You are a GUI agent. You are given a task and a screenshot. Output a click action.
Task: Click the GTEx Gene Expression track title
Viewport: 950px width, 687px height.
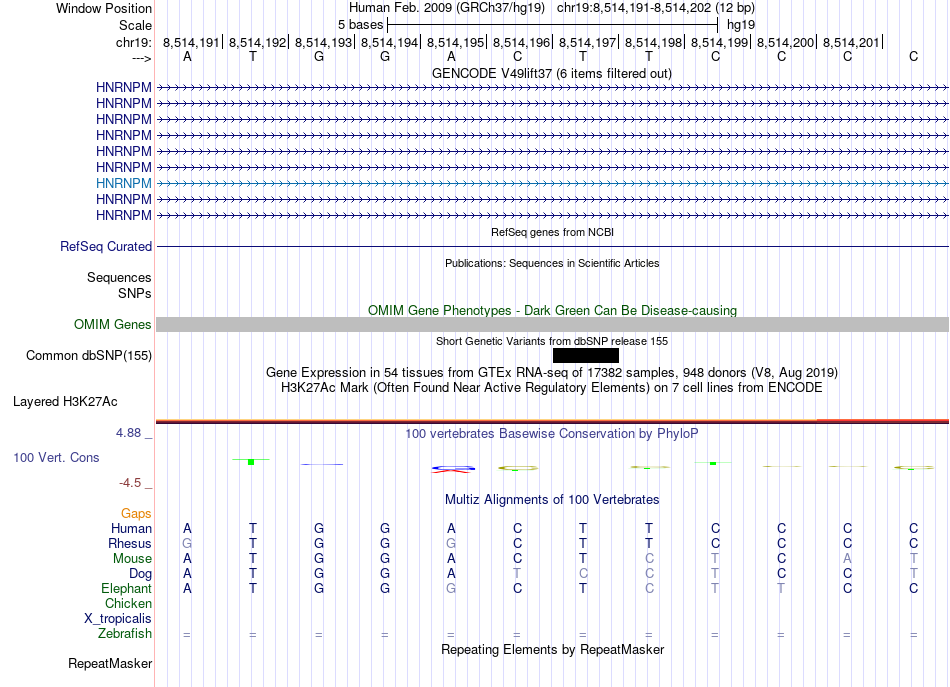tap(552, 372)
